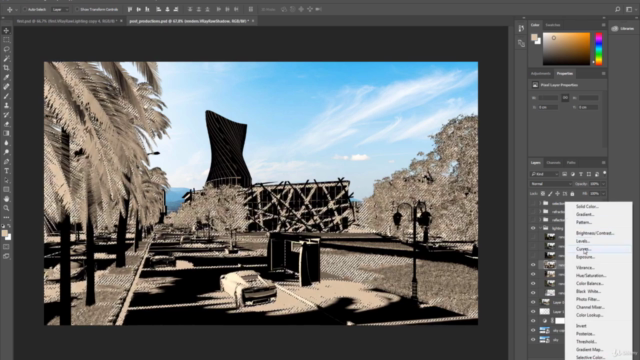This screenshot has width=640, height=360.
Task: Select the Rectangular Marquee tool
Action: click(6, 40)
